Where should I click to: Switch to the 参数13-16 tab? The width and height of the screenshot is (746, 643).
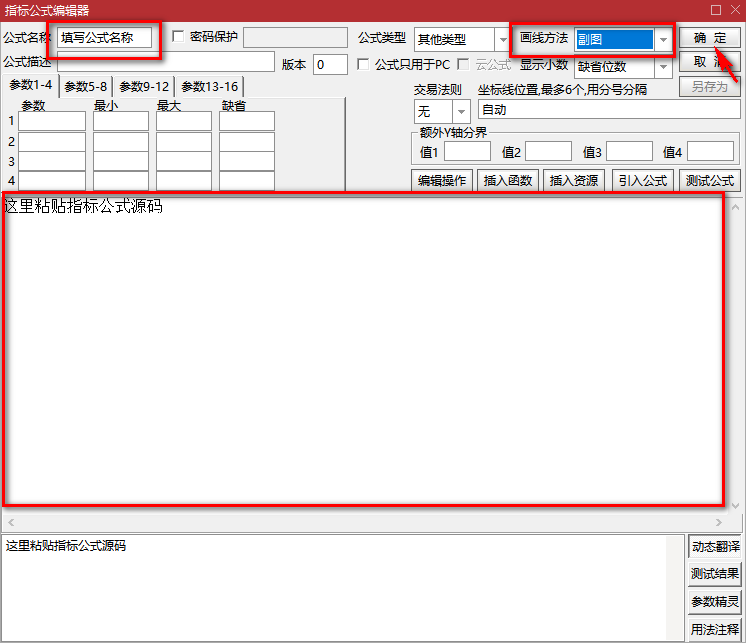point(209,87)
